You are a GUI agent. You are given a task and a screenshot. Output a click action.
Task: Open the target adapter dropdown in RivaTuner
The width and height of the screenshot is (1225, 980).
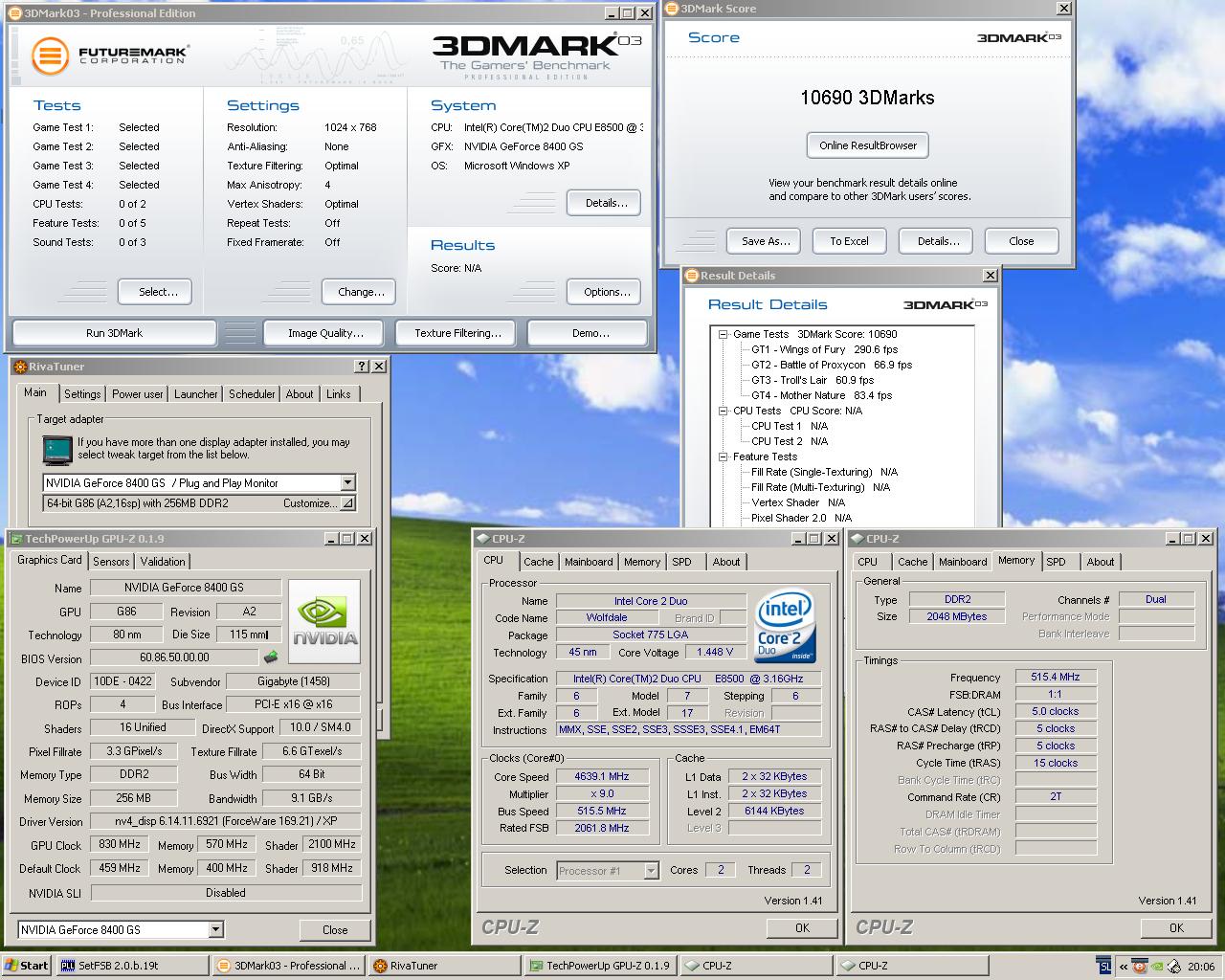point(347,483)
